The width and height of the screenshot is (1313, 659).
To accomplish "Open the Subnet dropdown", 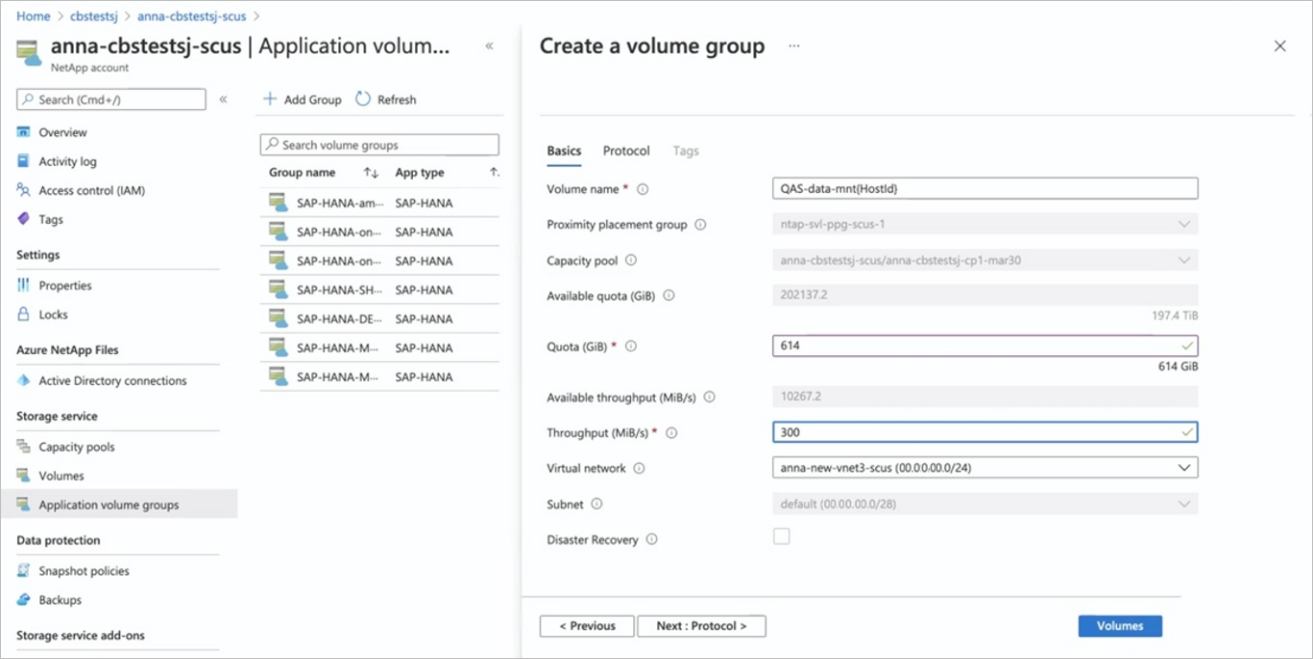I will coord(985,504).
